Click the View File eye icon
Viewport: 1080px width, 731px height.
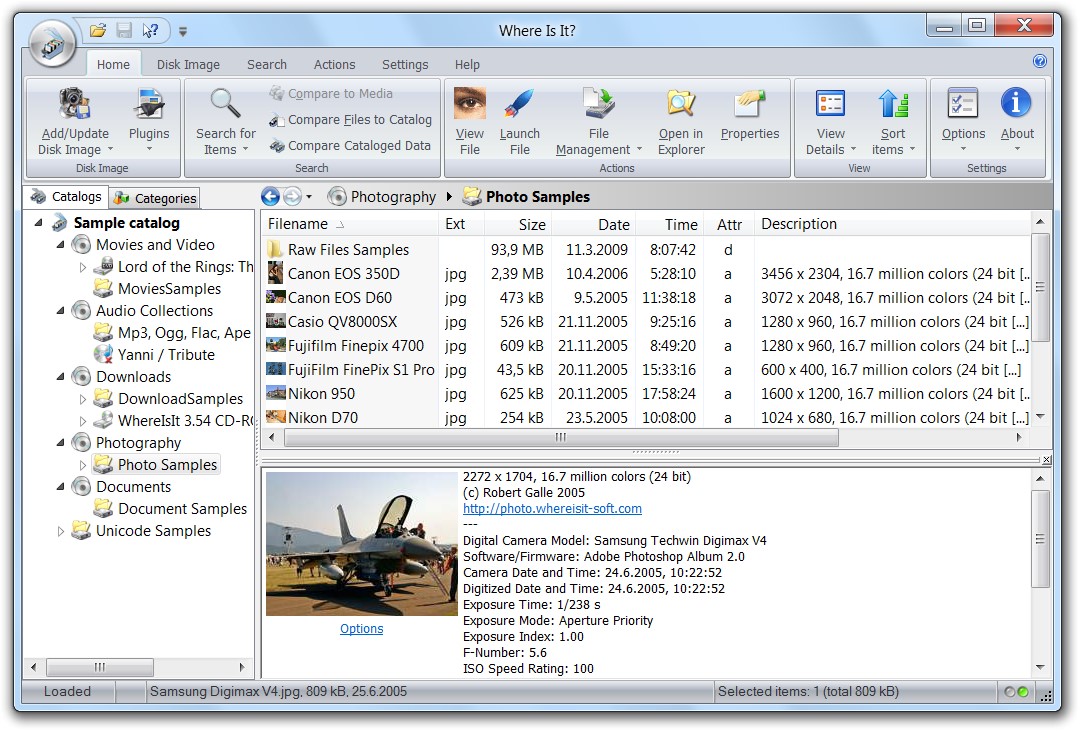tap(470, 104)
